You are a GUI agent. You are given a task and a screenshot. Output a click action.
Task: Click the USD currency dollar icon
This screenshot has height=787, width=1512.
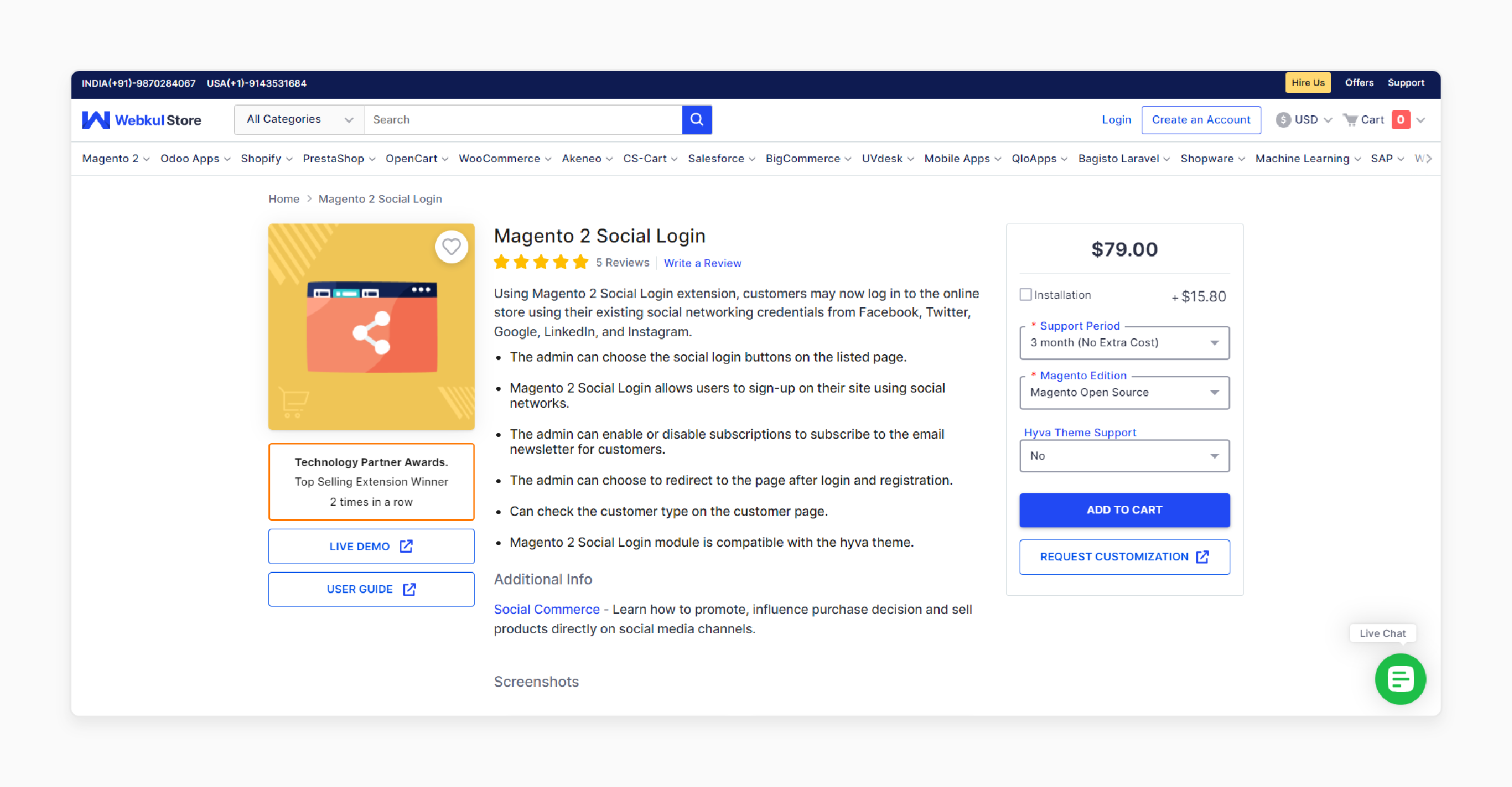[1283, 120]
